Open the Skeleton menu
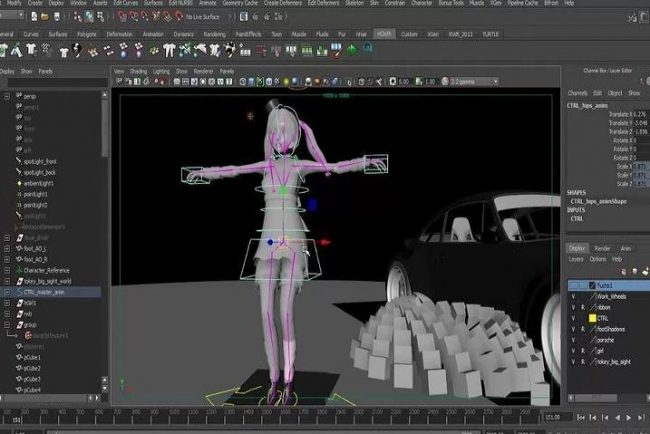 tap(354, 3)
